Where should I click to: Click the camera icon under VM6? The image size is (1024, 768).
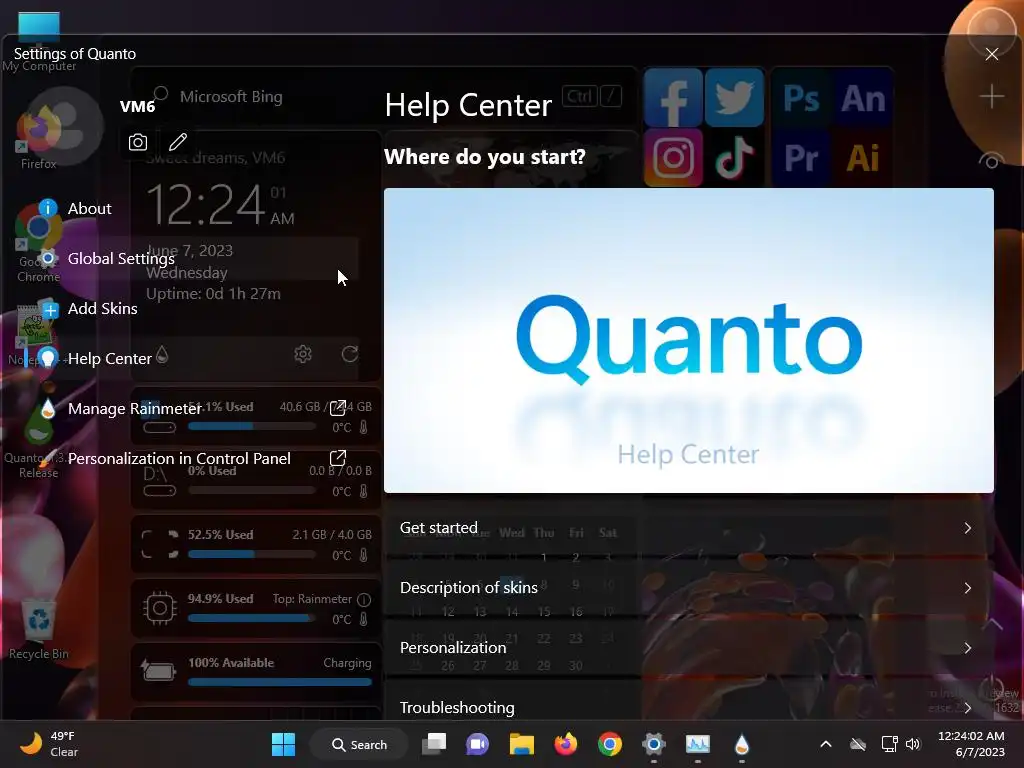tap(138, 142)
